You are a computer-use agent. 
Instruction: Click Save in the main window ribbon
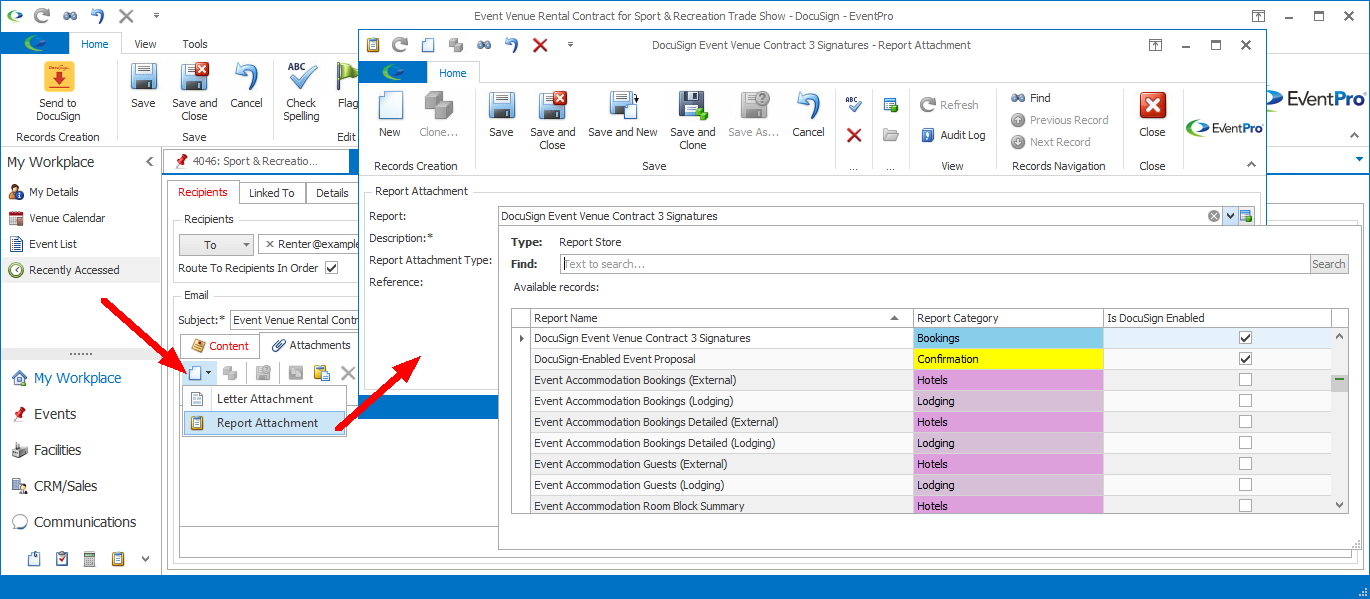(x=143, y=86)
